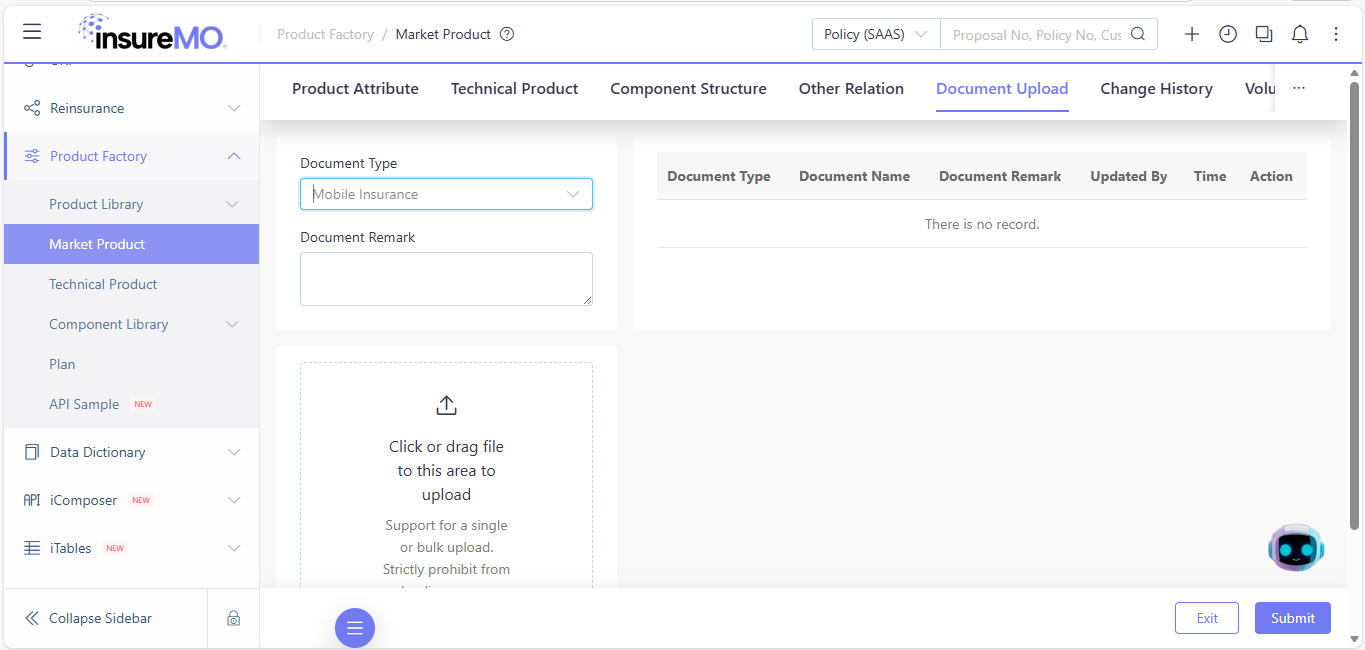Expand the Product Library chevron
This screenshot has height=650, width=1365.
pyautogui.click(x=232, y=204)
